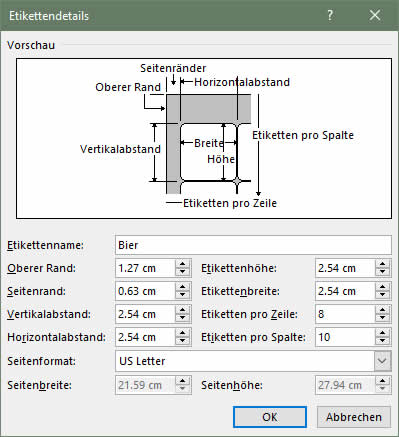Close the Etikettendetails dialog

(375, 15)
